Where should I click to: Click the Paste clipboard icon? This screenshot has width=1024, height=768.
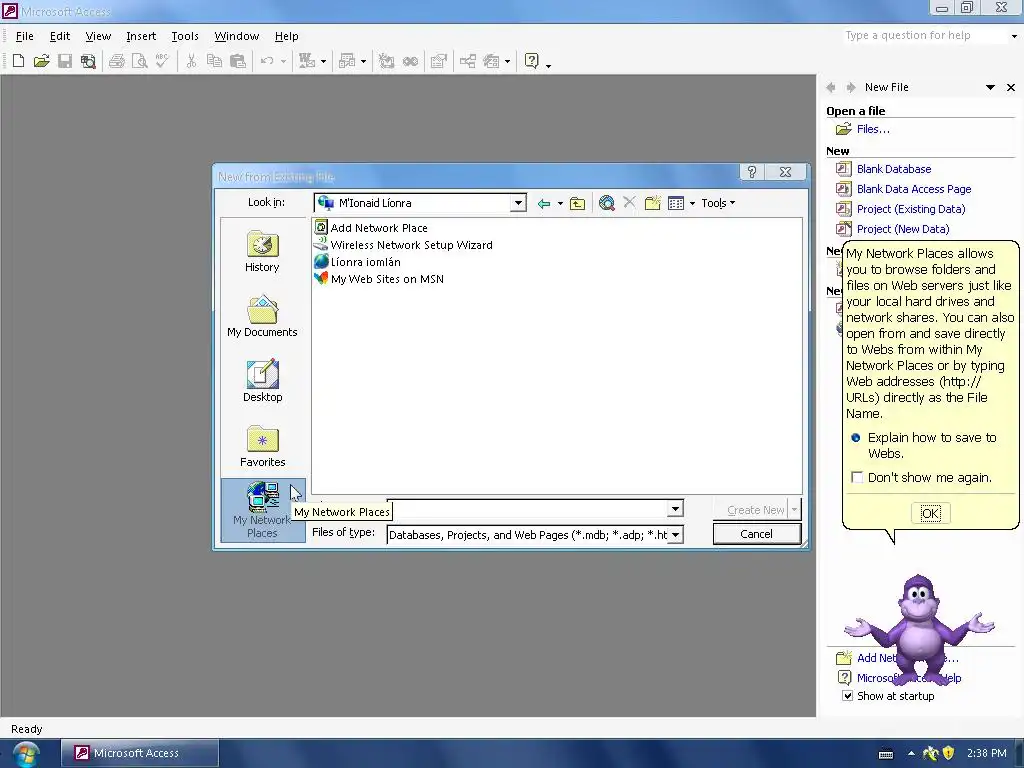tap(238, 61)
